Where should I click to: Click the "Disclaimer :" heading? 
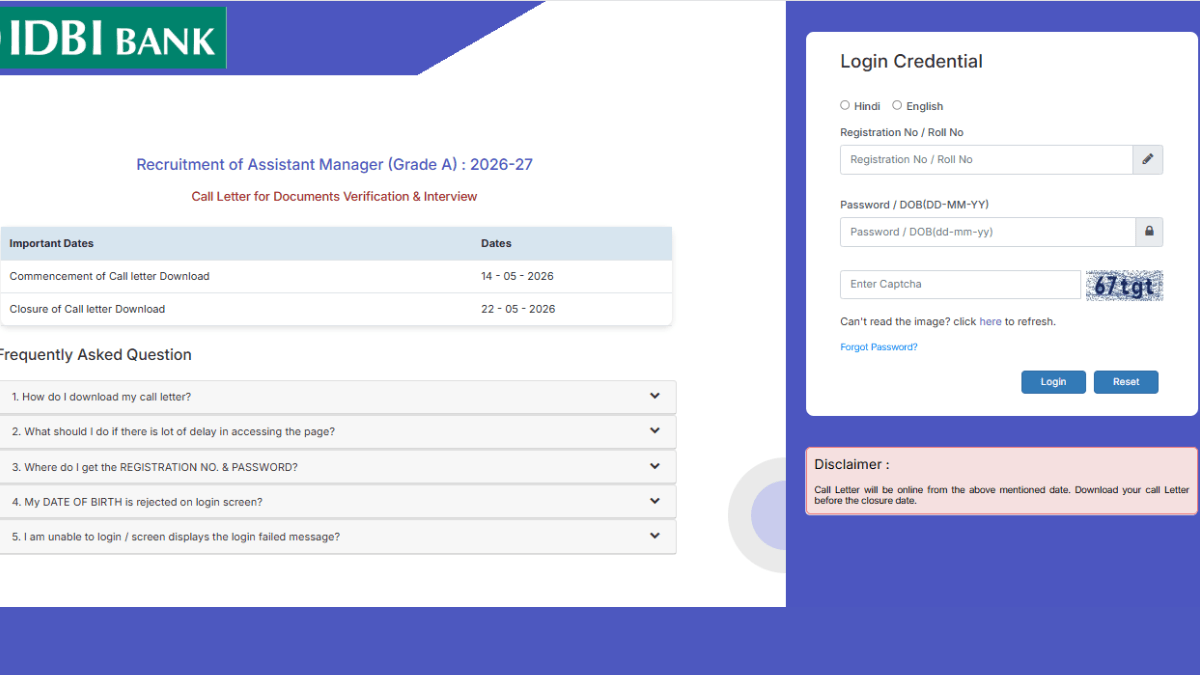pyautogui.click(x=851, y=464)
